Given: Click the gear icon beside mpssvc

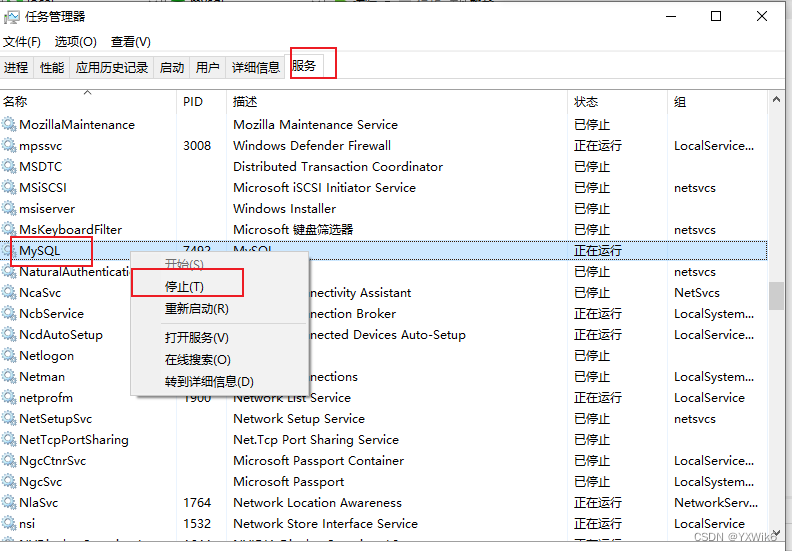Looking at the screenshot, I should point(9,145).
